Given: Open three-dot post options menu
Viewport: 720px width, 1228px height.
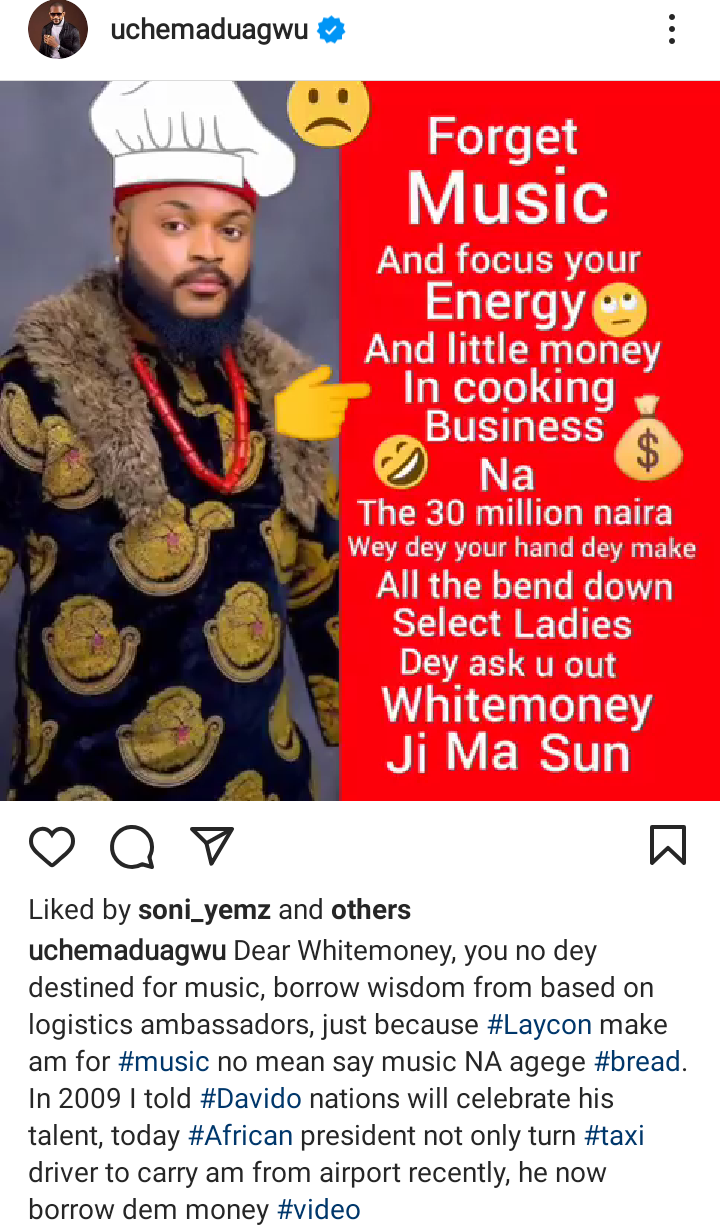Looking at the screenshot, I should [x=672, y=30].
